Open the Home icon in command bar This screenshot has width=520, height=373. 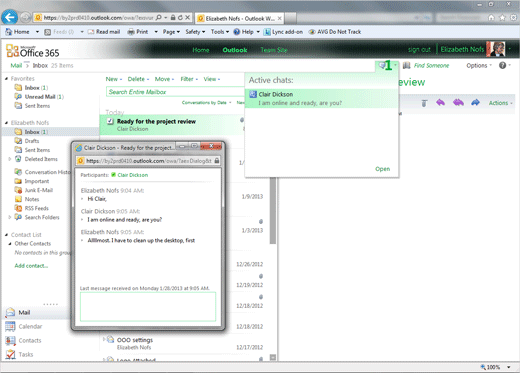[x=9, y=32]
